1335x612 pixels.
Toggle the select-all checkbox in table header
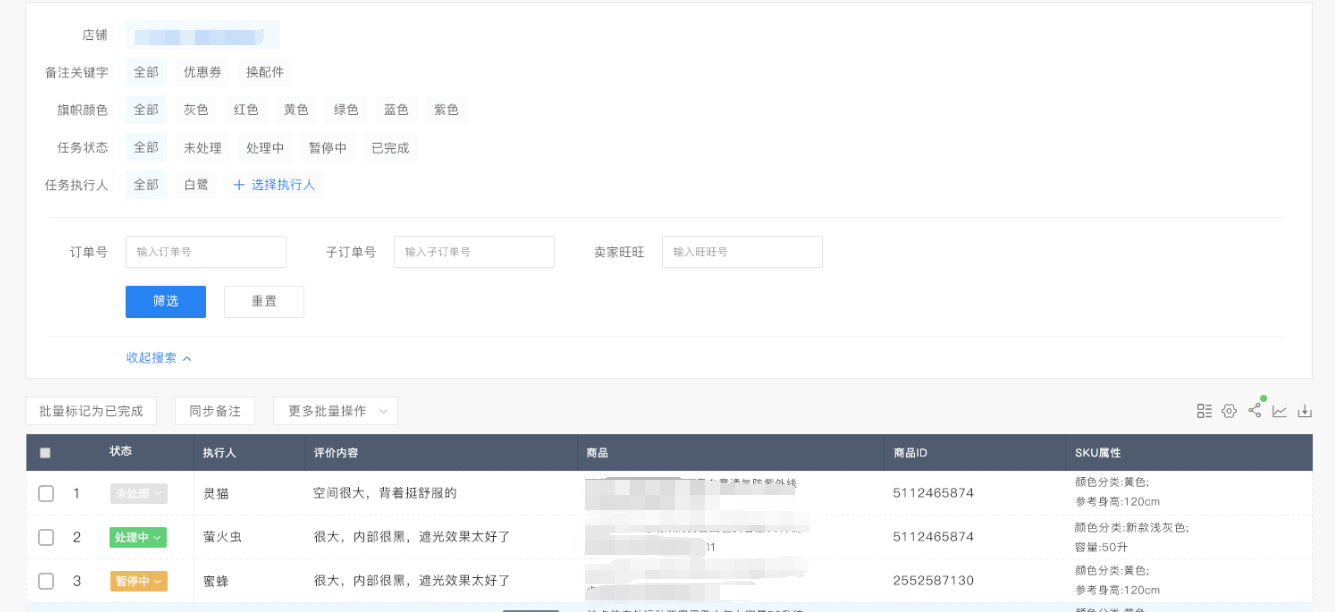[x=45, y=453]
